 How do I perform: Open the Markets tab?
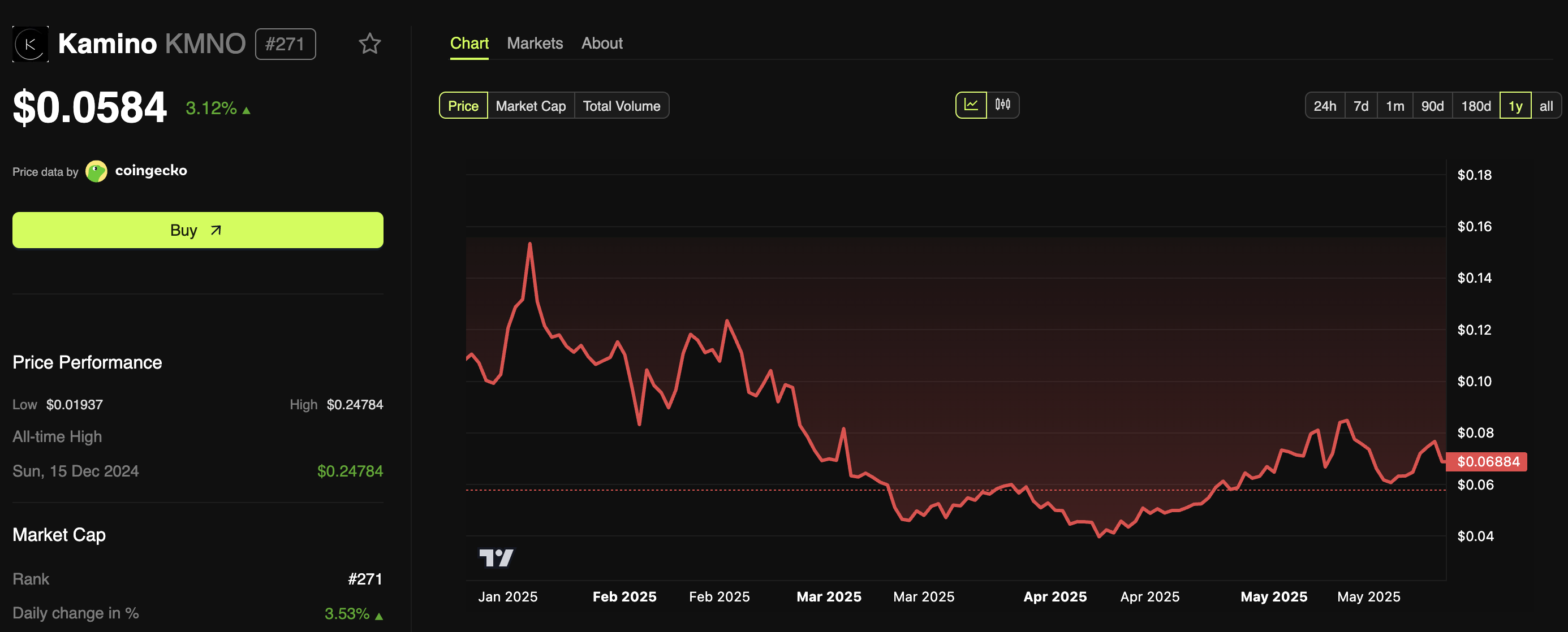click(x=535, y=43)
